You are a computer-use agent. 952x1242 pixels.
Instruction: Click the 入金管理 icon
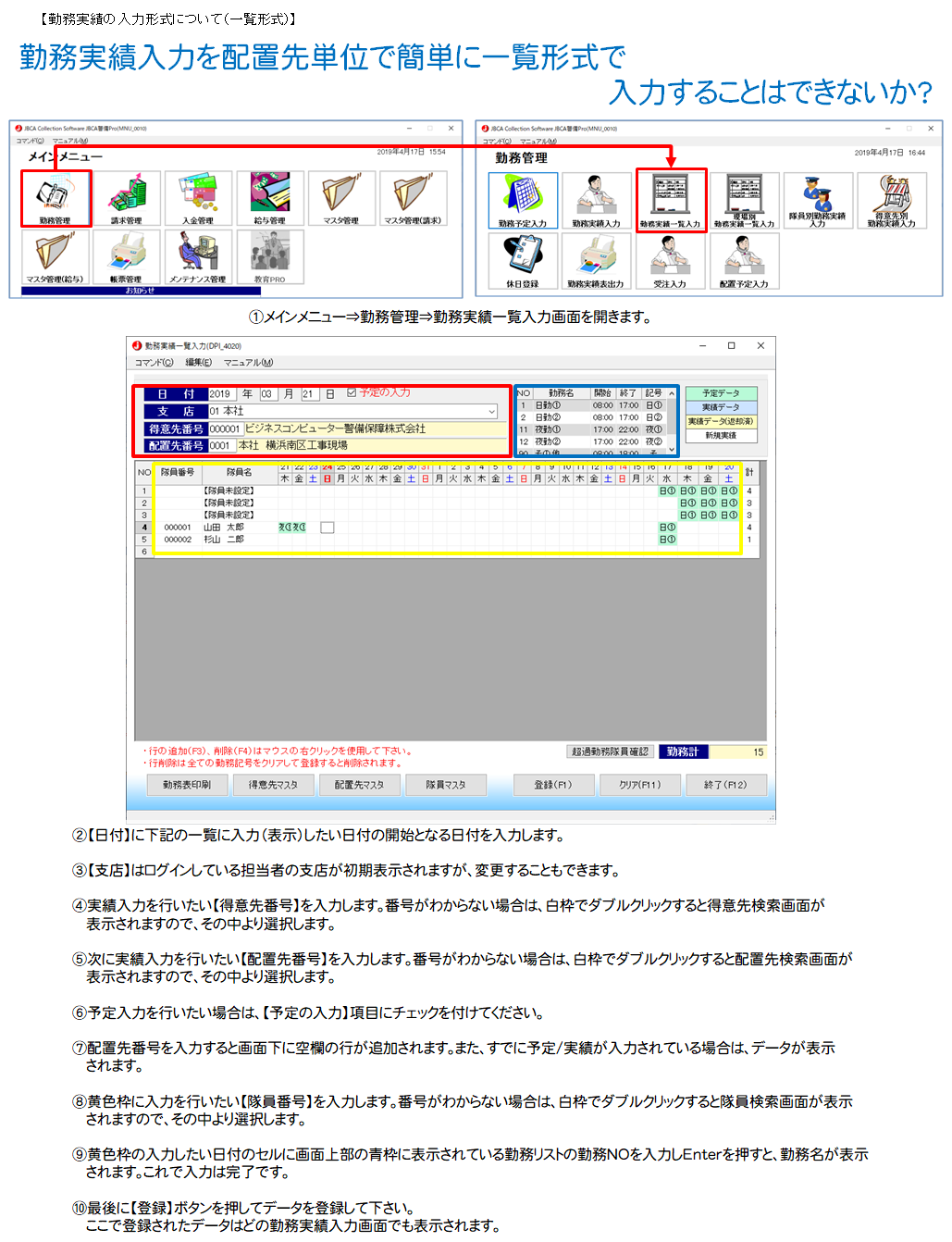[x=198, y=197]
